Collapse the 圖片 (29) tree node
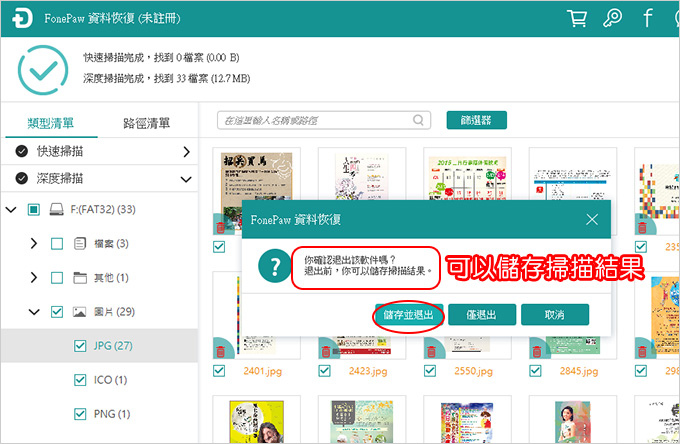680x444 pixels. pyautogui.click(x=34, y=312)
